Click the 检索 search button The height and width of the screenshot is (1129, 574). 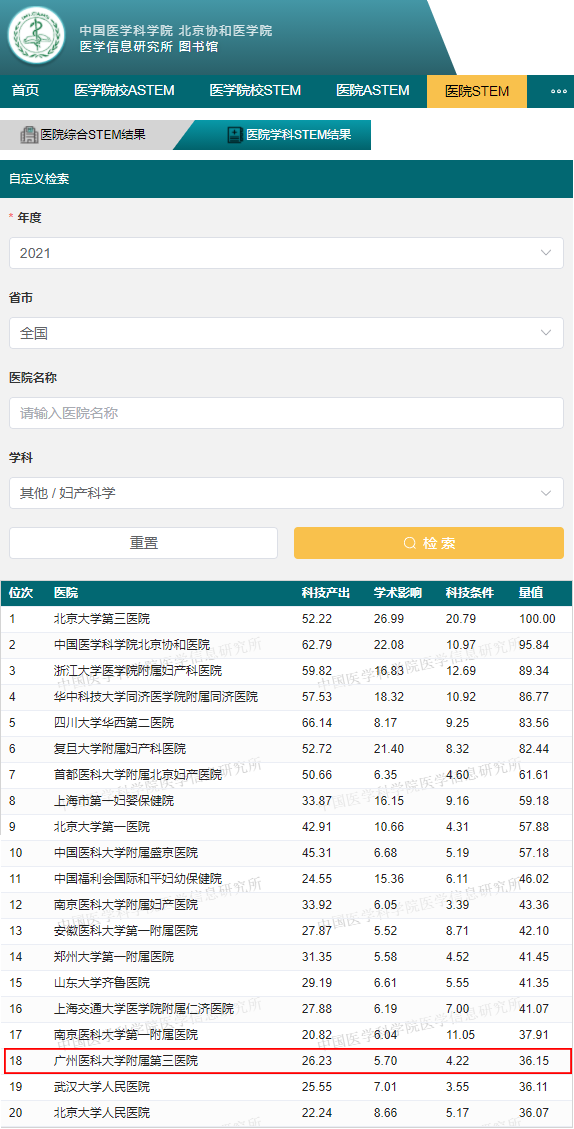429,543
